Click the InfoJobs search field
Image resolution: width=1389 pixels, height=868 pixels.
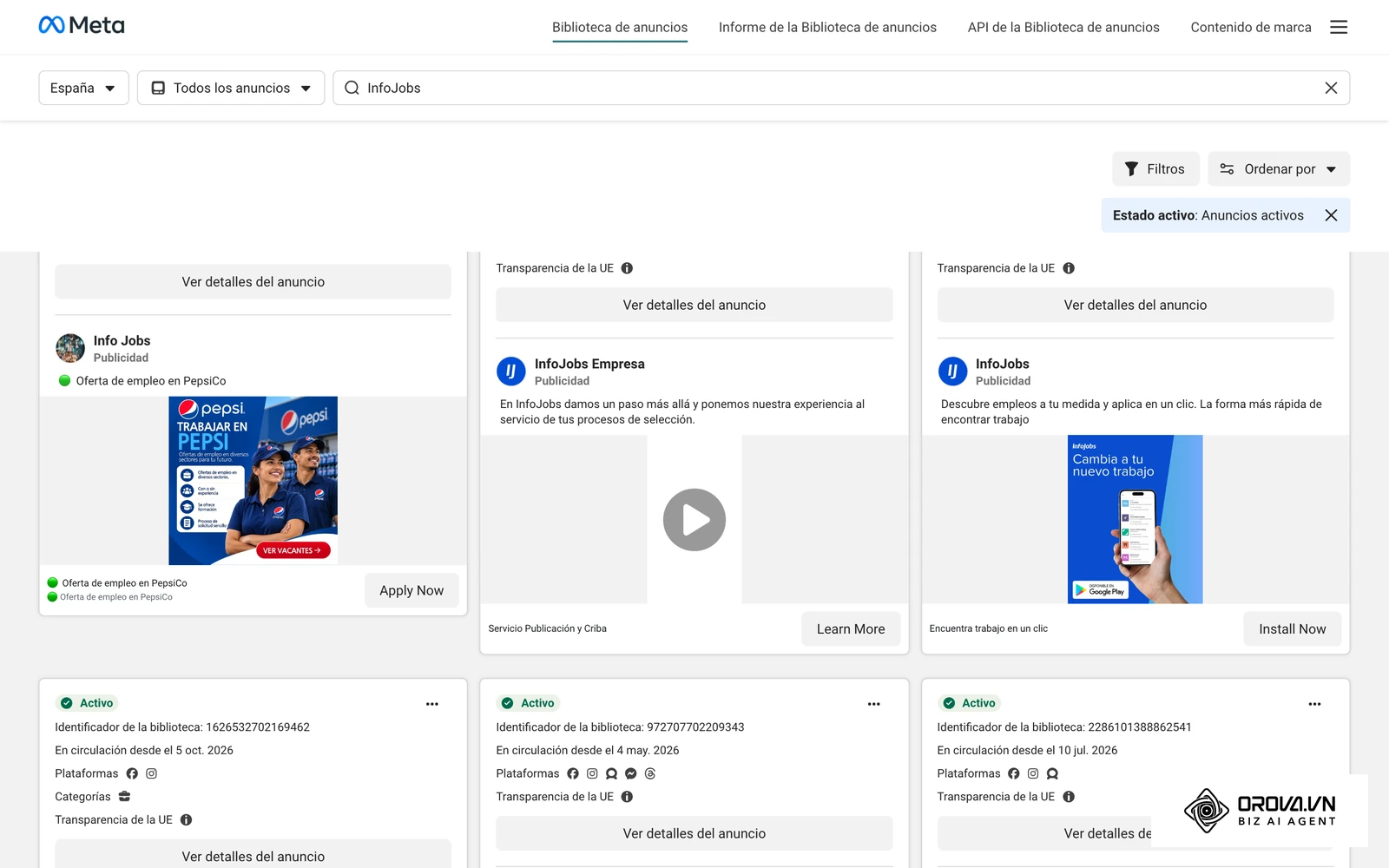[x=841, y=88]
